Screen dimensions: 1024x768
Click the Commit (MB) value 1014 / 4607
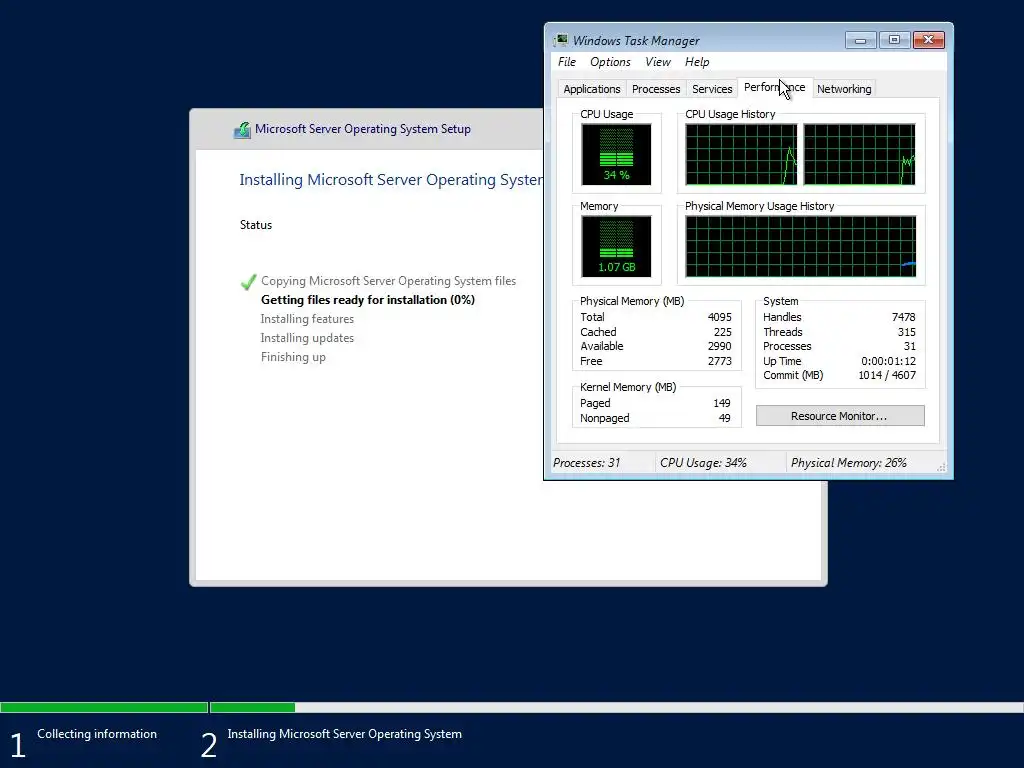point(887,375)
